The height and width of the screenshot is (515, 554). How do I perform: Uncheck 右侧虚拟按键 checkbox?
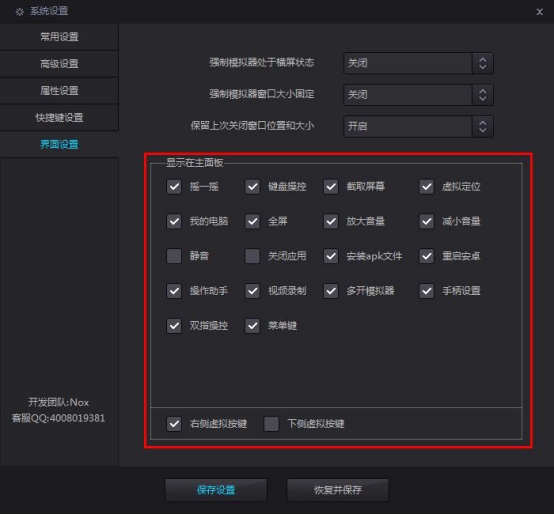(174, 424)
